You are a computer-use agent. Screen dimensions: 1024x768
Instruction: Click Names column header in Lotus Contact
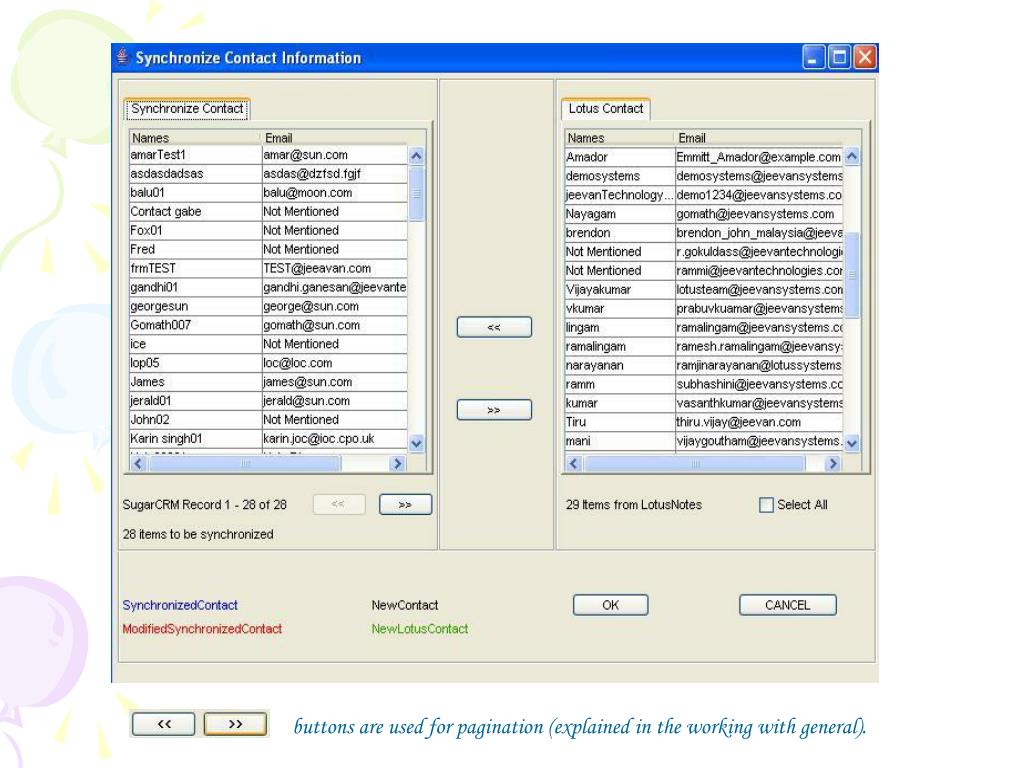point(620,138)
